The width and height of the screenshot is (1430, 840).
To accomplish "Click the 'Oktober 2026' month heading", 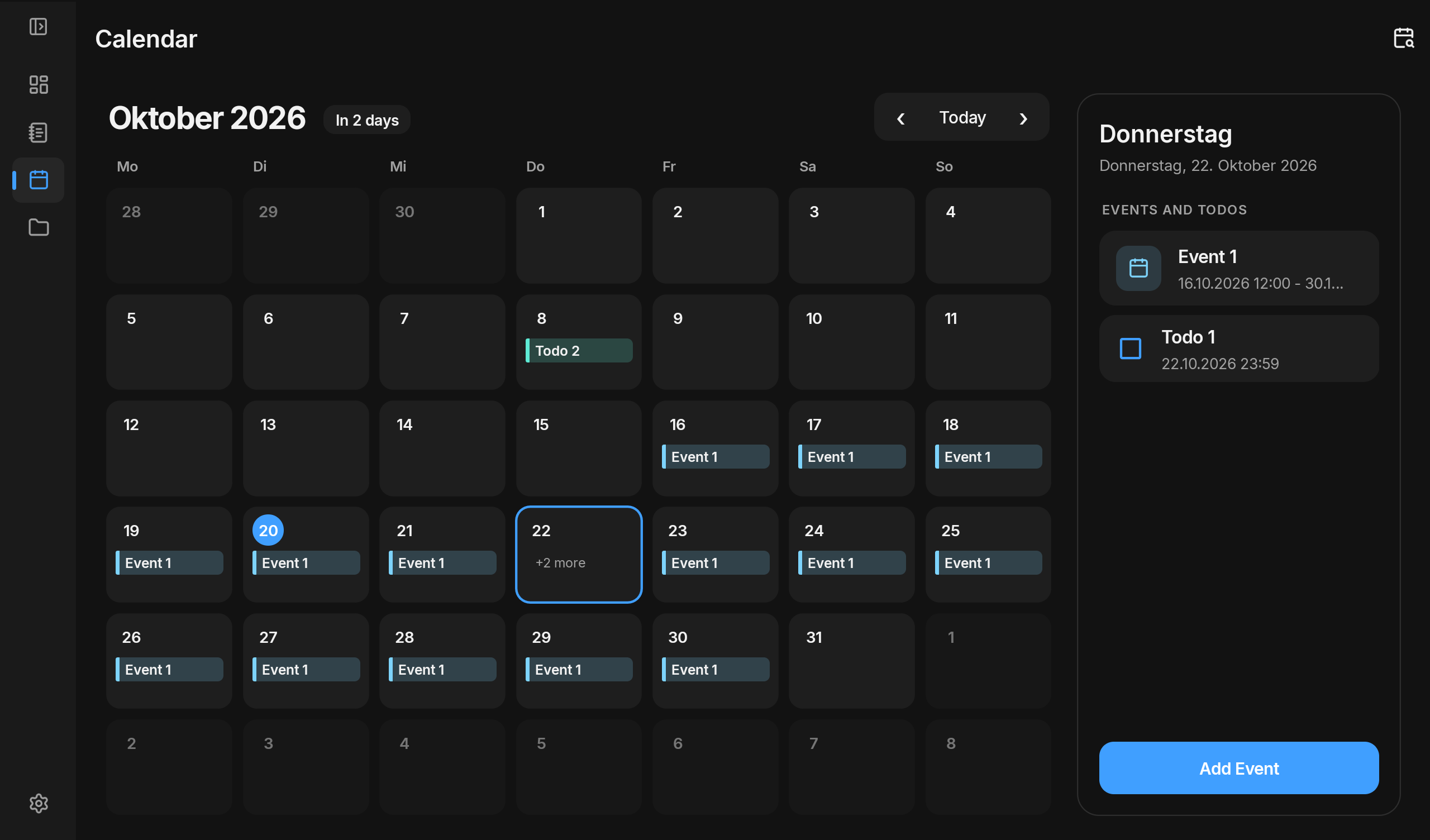I will click(207, 118).
